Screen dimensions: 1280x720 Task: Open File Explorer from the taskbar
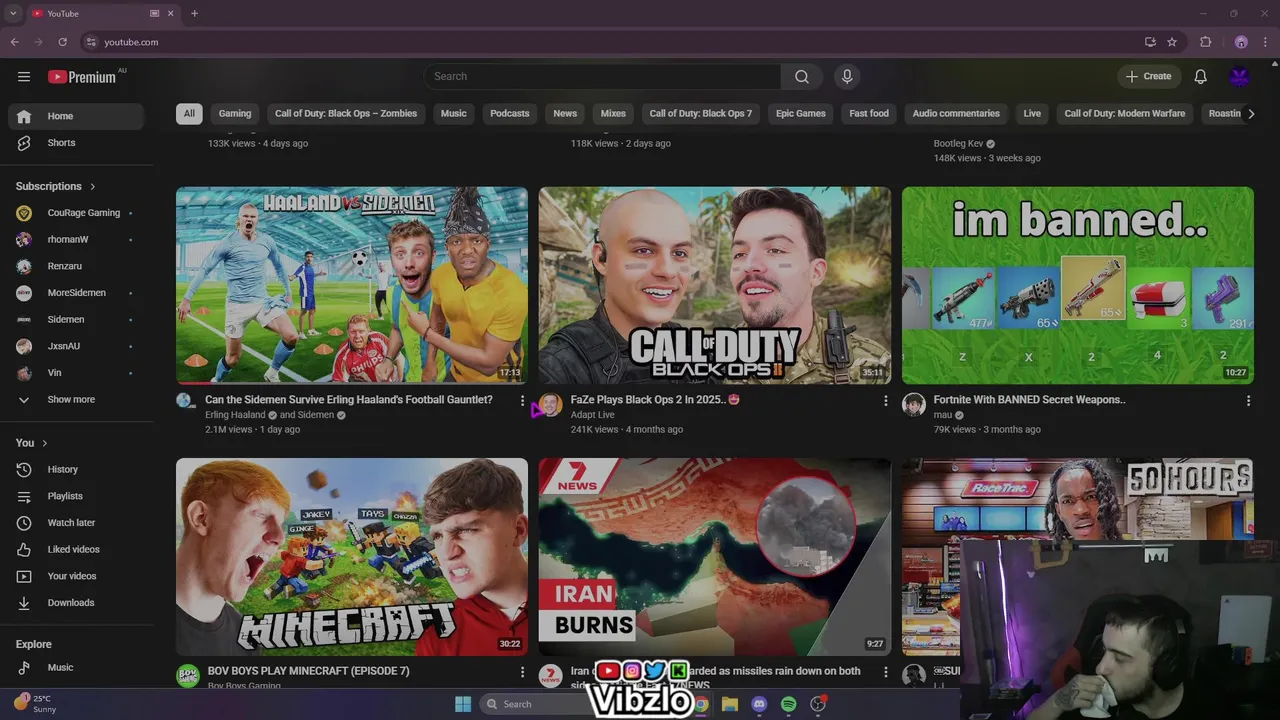[730, 704]
